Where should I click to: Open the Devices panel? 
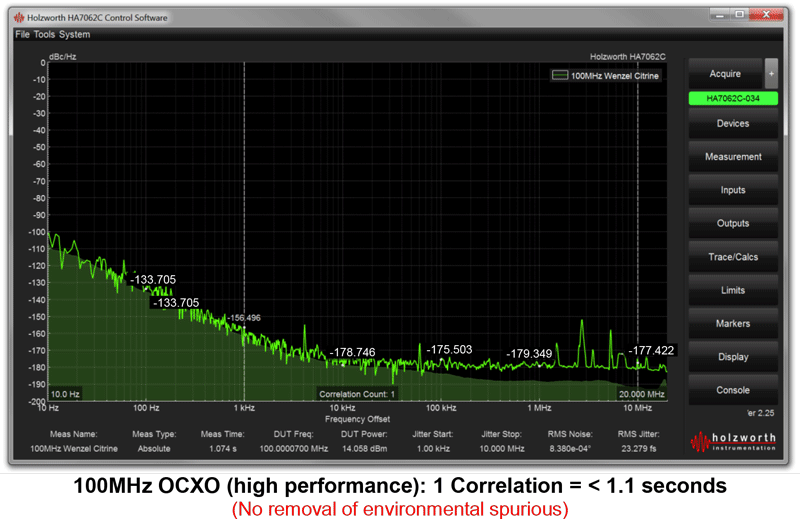coord(733,123)
